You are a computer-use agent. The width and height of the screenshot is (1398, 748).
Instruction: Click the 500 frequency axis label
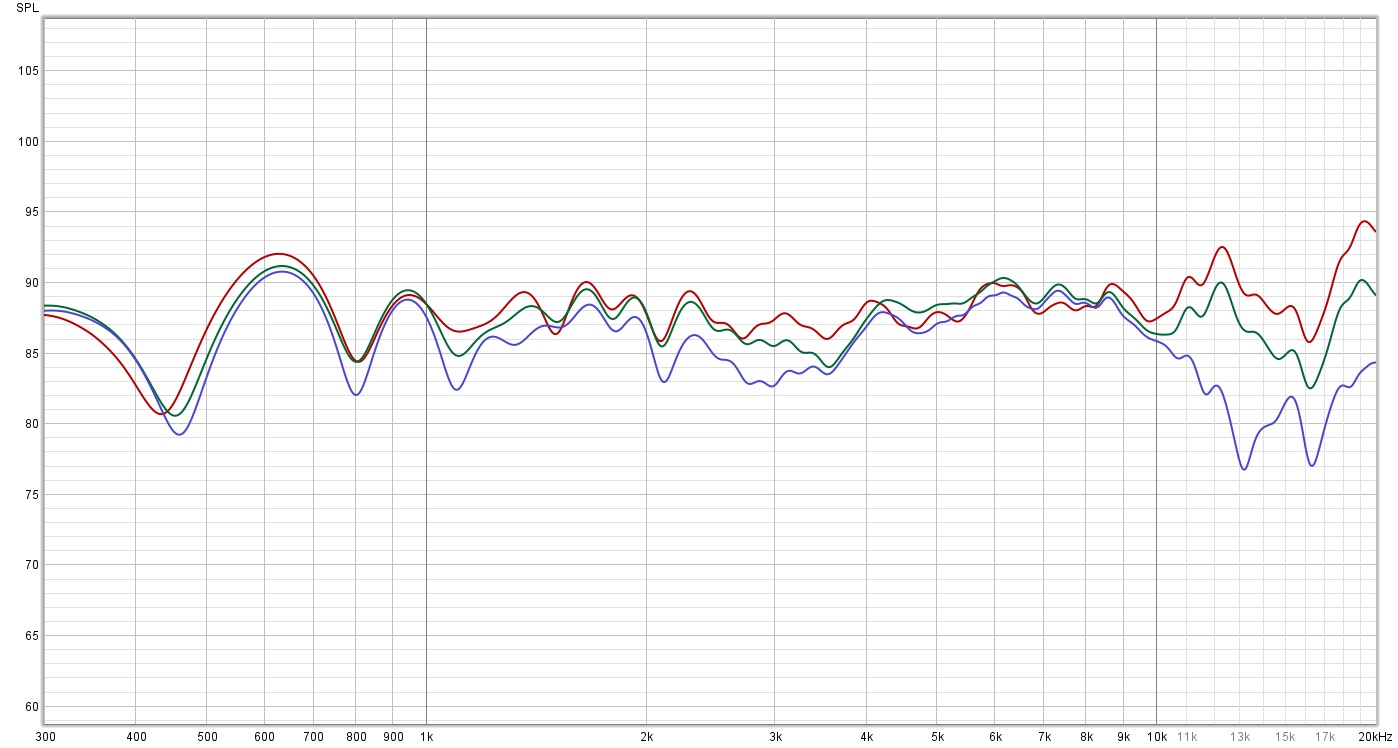coord(206,737)
